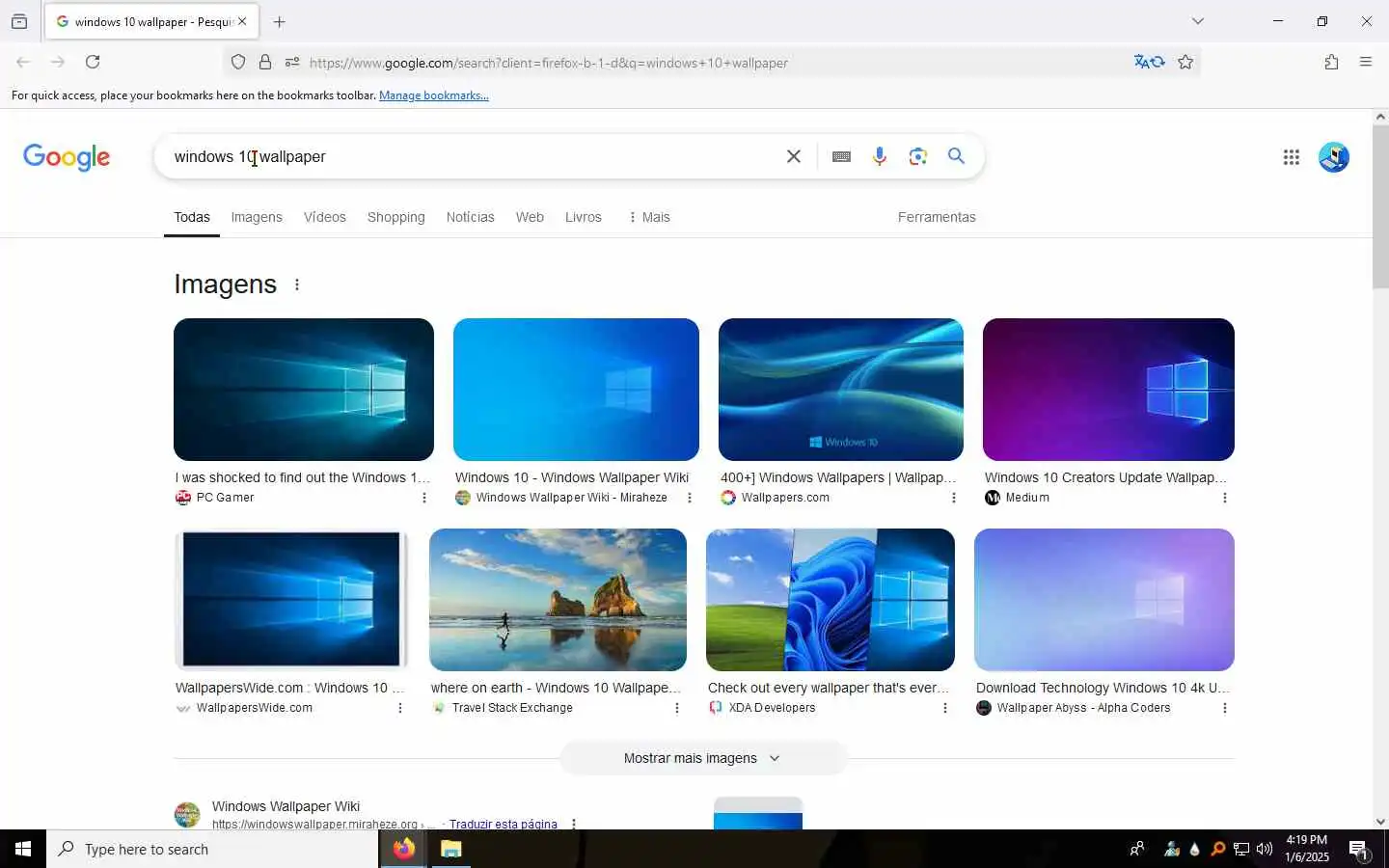Viewport: 1389px width, 868px height.
Task: Open the WallpapersWide.com result options menu
Action: pyautogui.click(x=400, y=708)
